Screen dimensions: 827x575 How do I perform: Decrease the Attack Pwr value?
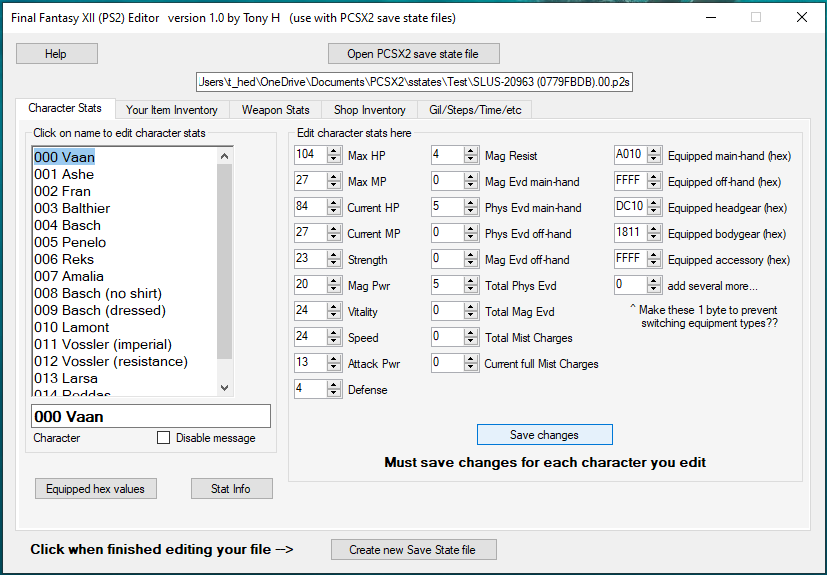coord(334,368)
